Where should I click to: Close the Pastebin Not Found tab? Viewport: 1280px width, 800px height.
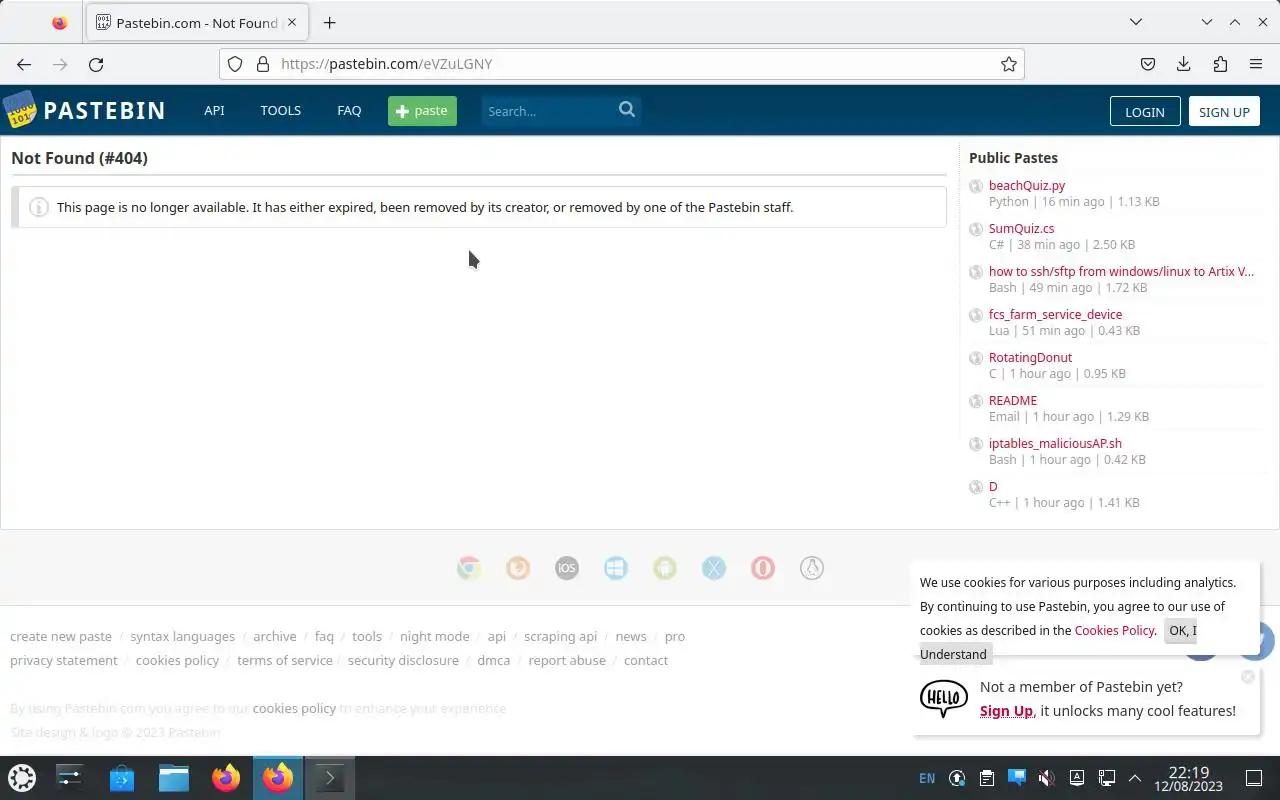292,22
